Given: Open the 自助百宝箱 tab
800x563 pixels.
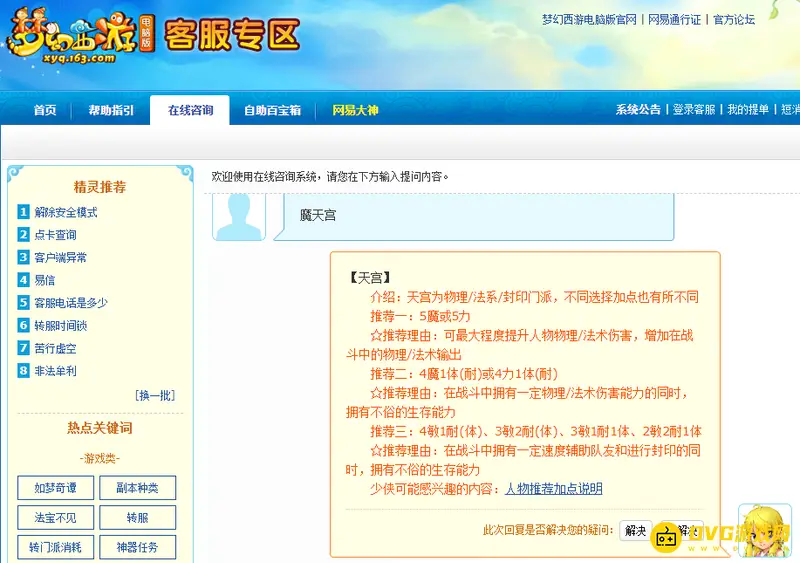Looking at the screenshot, I should (x=272, y=110).
